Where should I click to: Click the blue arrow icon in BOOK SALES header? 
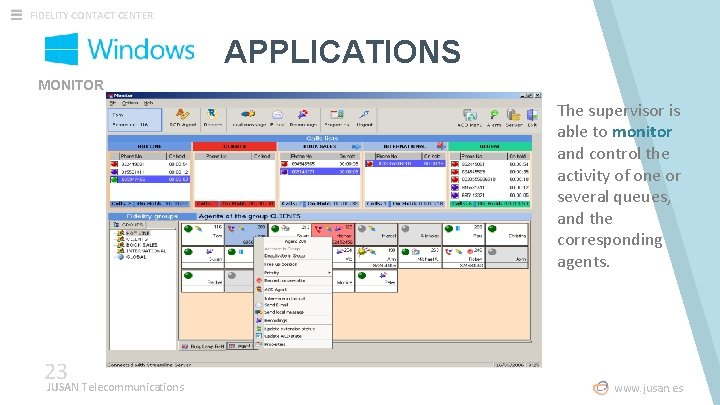tap(356, 146)
